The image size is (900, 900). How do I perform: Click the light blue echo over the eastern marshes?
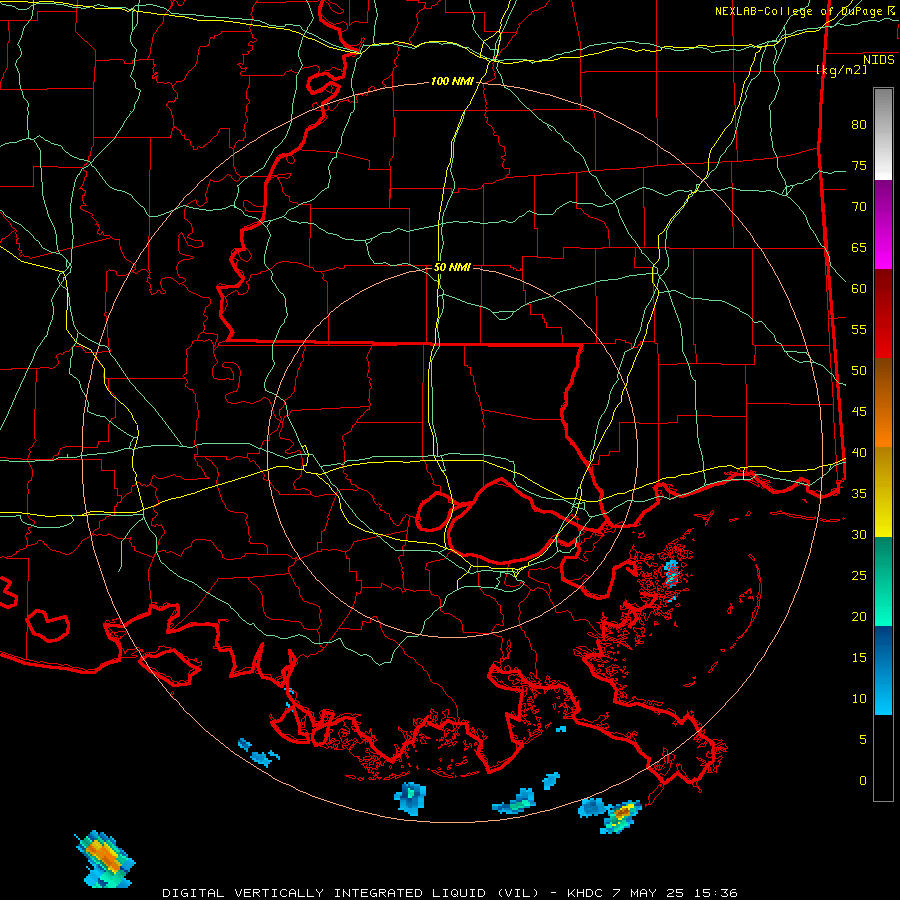671,575
